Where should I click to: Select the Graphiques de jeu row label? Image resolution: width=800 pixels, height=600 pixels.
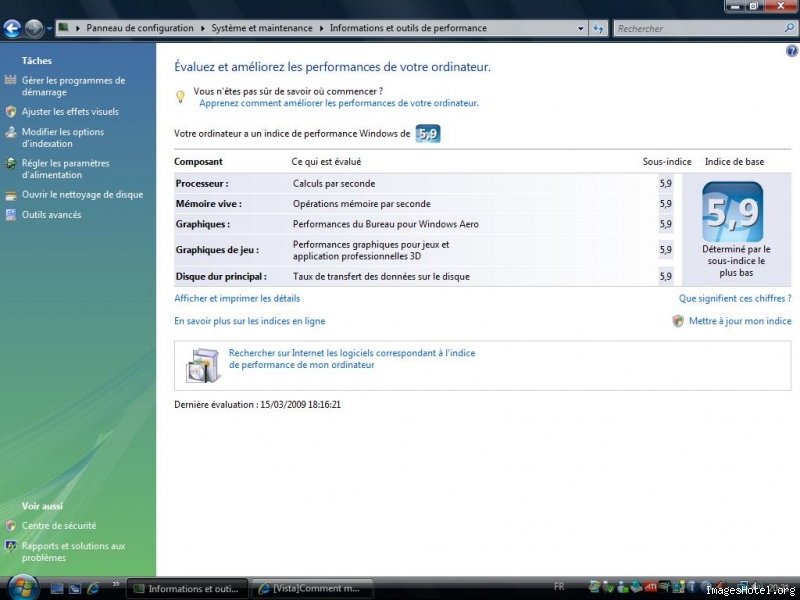pos(217,250)
